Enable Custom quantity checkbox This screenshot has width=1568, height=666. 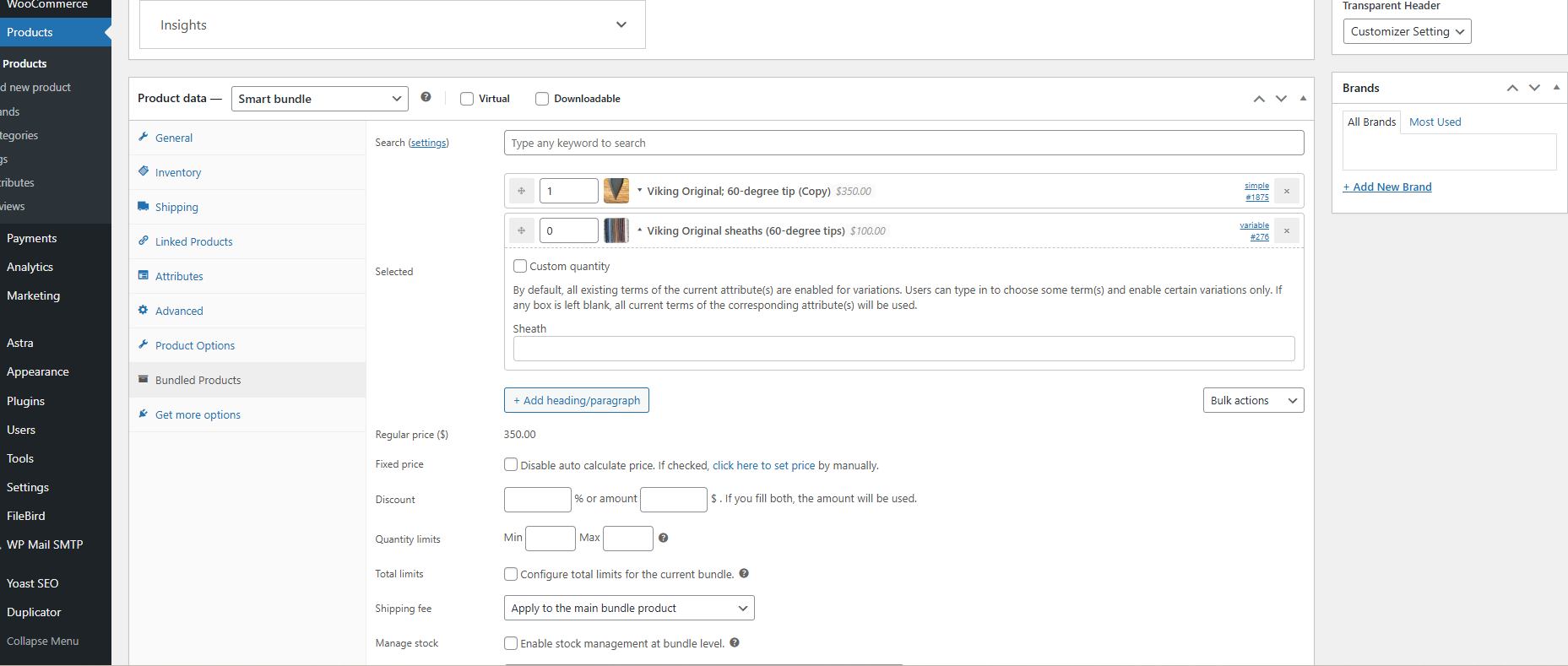coord(520,266)
